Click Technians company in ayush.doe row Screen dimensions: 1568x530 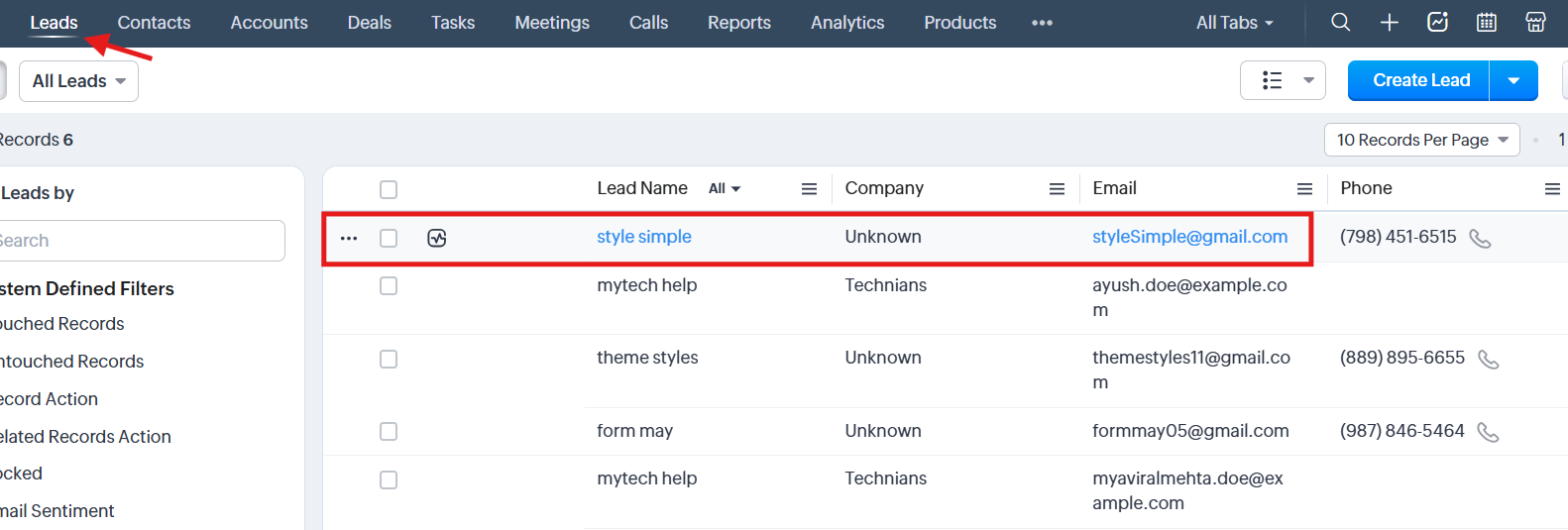(886, 285)
